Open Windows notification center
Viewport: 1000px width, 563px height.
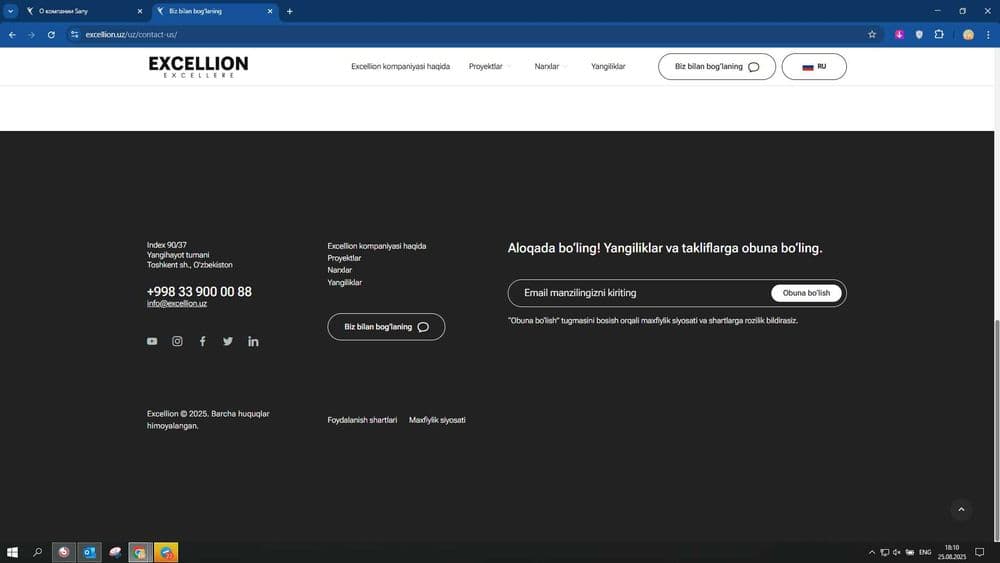(x=980, y=552)
